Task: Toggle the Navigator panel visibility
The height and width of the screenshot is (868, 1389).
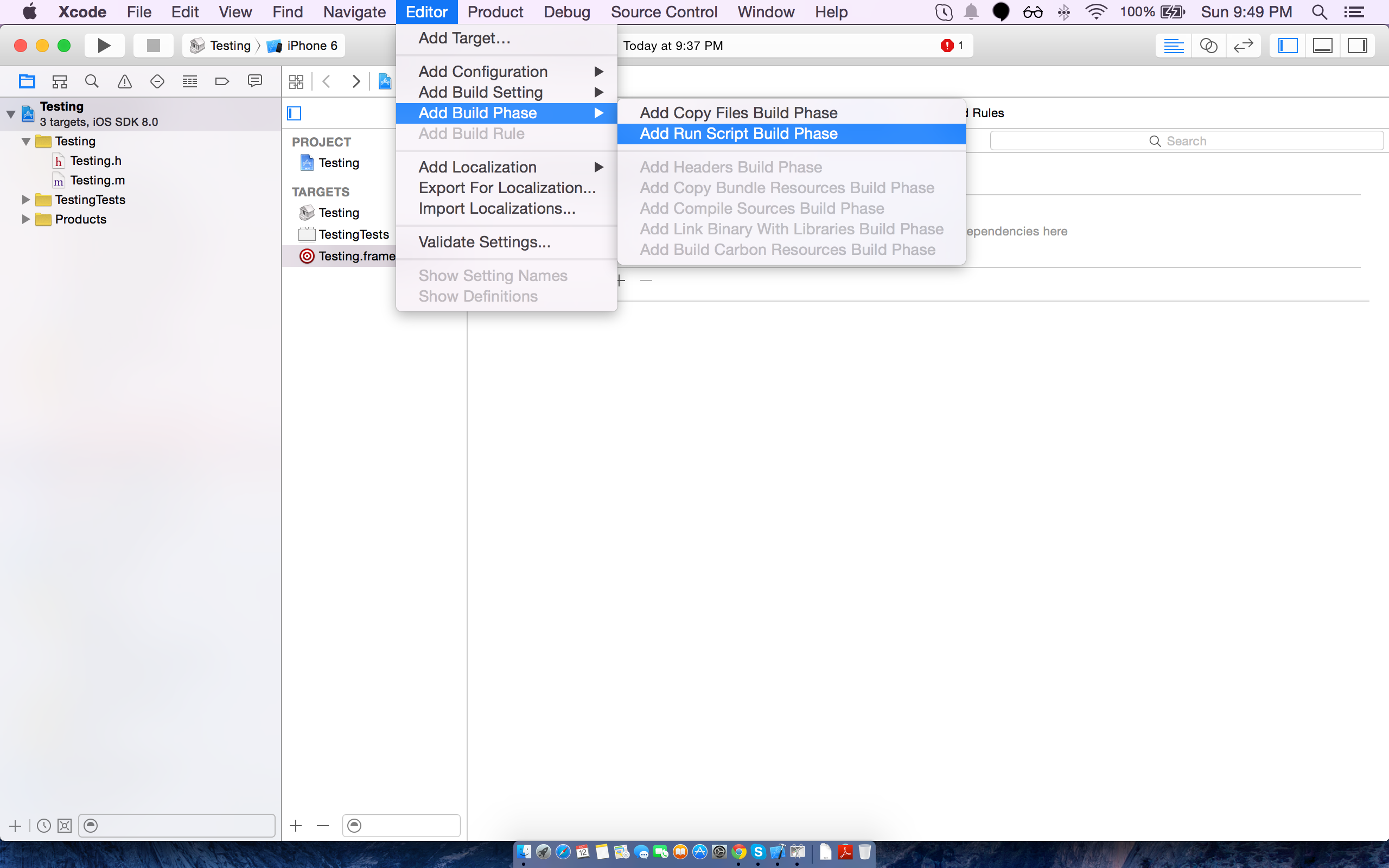Action: tap(1288, 46)
